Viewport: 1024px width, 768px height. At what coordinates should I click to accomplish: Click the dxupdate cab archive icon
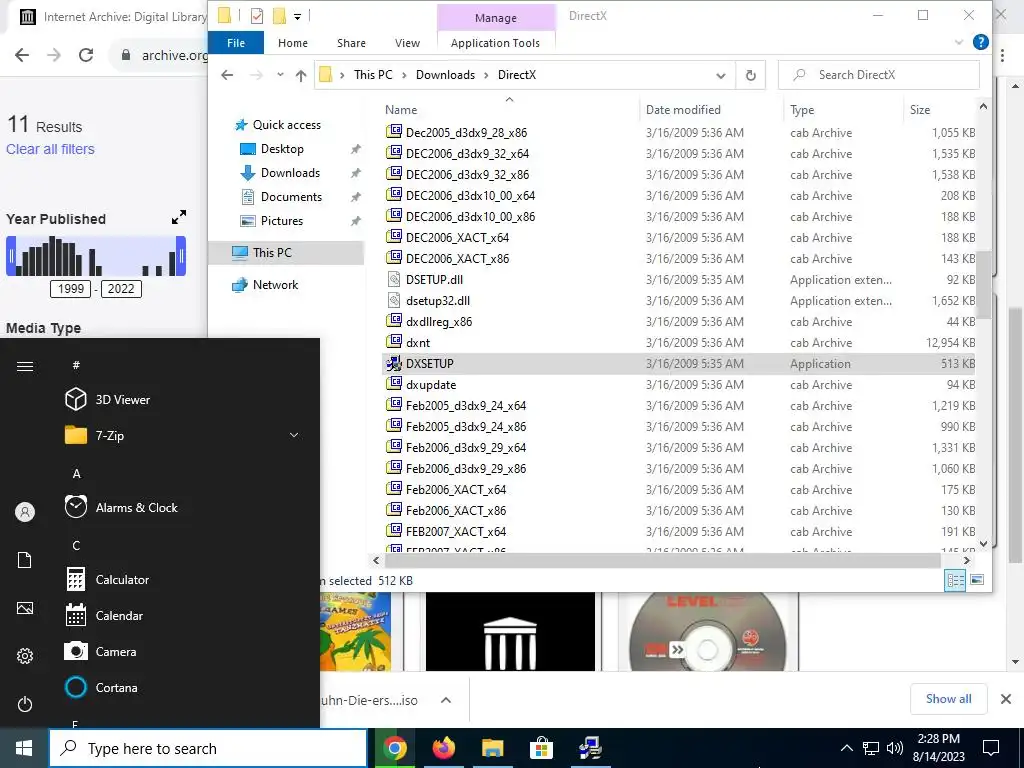click(394, 385)
